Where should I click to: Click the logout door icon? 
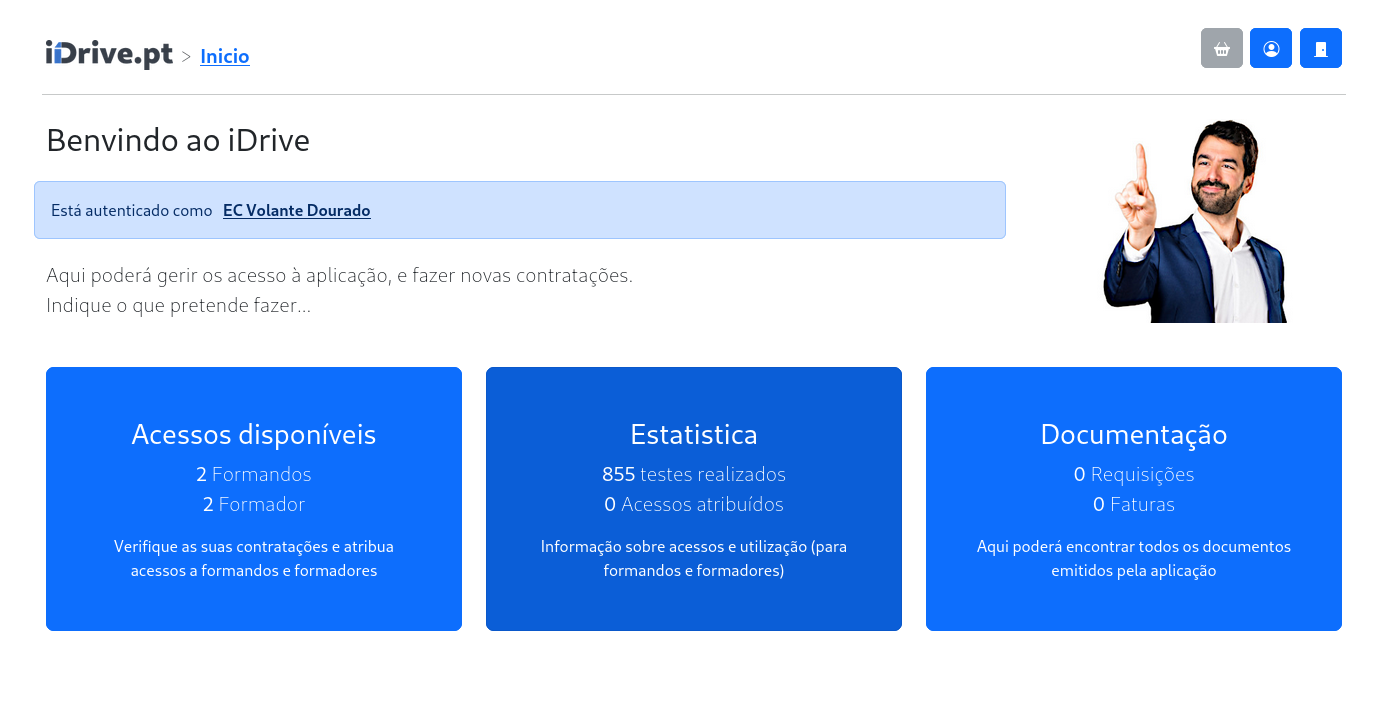click(x=1320, y=48)
